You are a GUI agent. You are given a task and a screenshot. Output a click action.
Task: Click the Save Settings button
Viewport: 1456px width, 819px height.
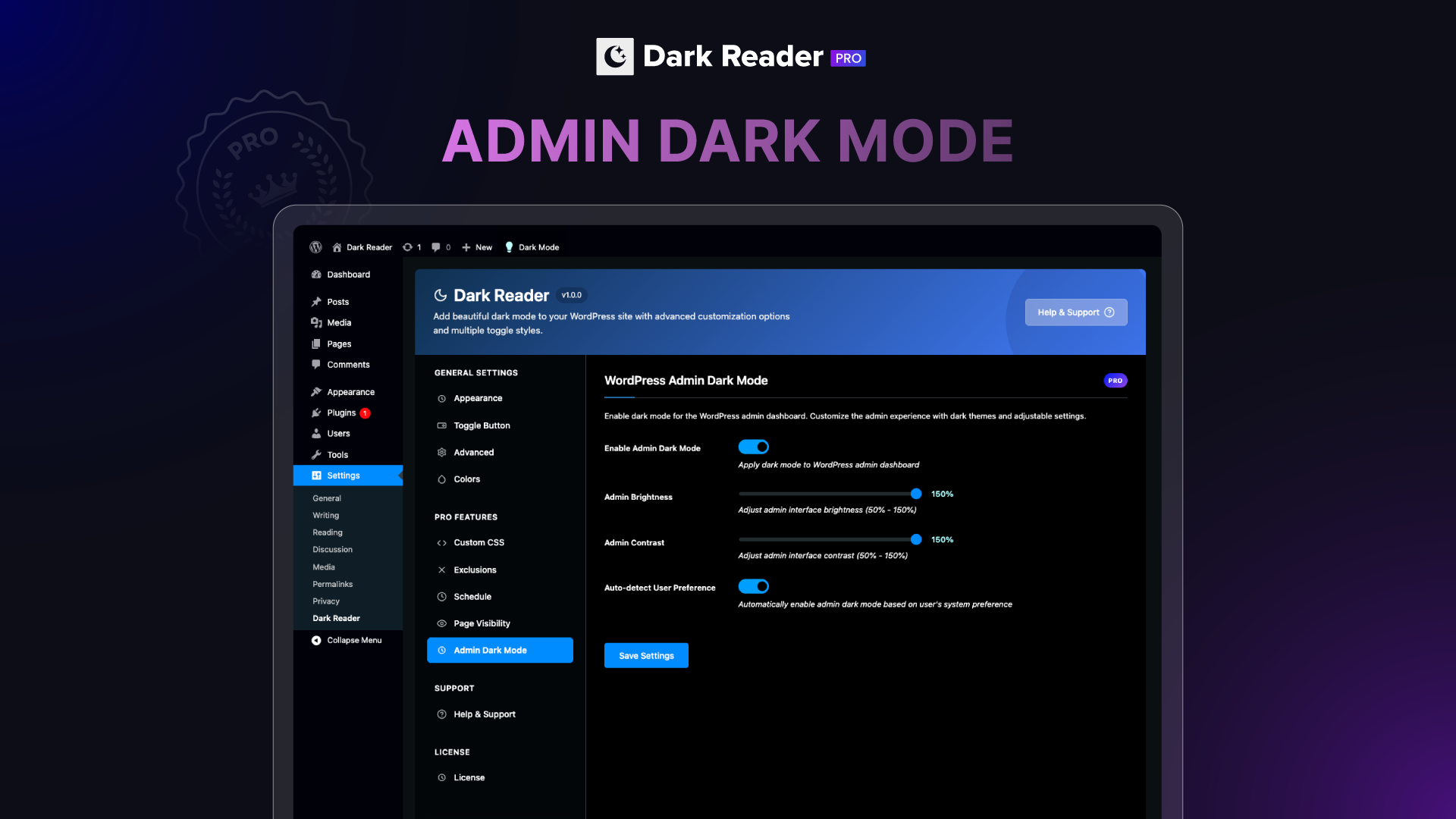pos(646,655)
